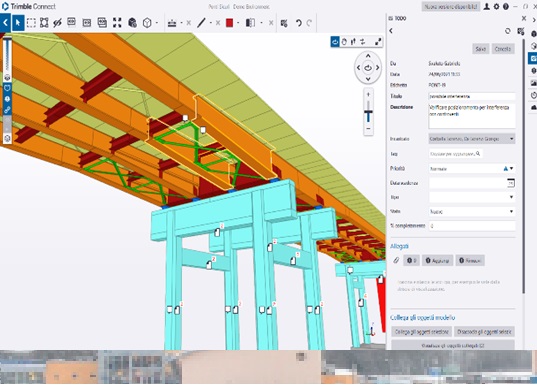Open the Stato dropdown

(472, 212)
